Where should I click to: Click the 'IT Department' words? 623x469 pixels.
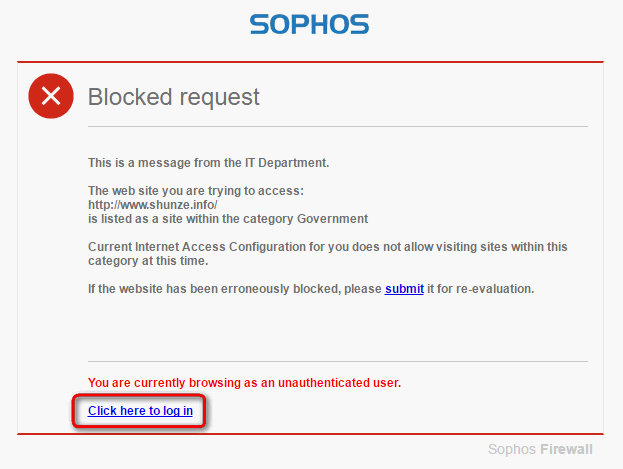tap(287, 163)
